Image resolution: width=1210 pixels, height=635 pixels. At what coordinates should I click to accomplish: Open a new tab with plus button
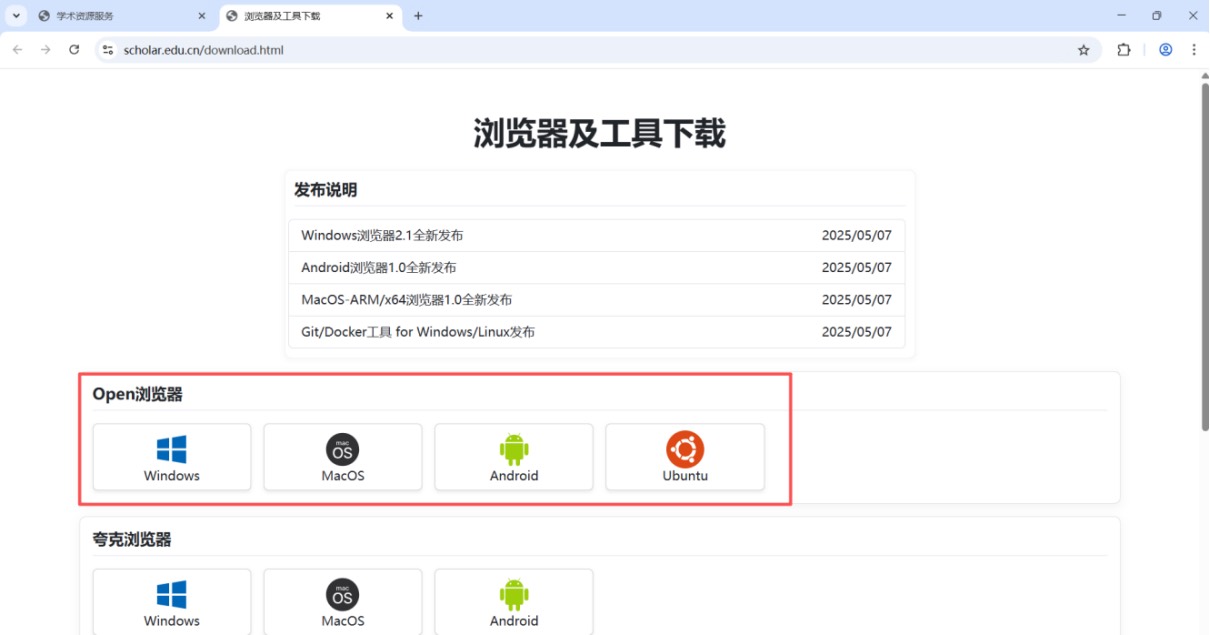418,16
